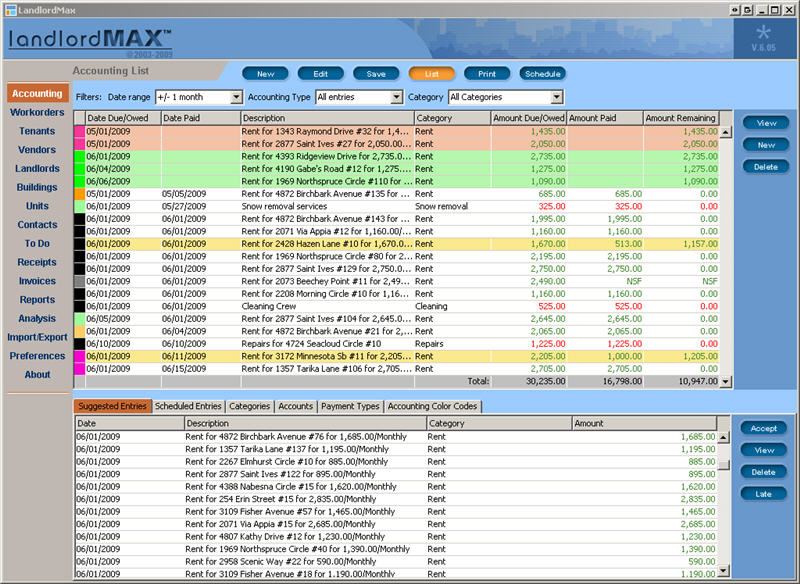Click the down arrow of the suggested entries scrollbar
This screenshot has width=800, height=584.
coord(723,570)
